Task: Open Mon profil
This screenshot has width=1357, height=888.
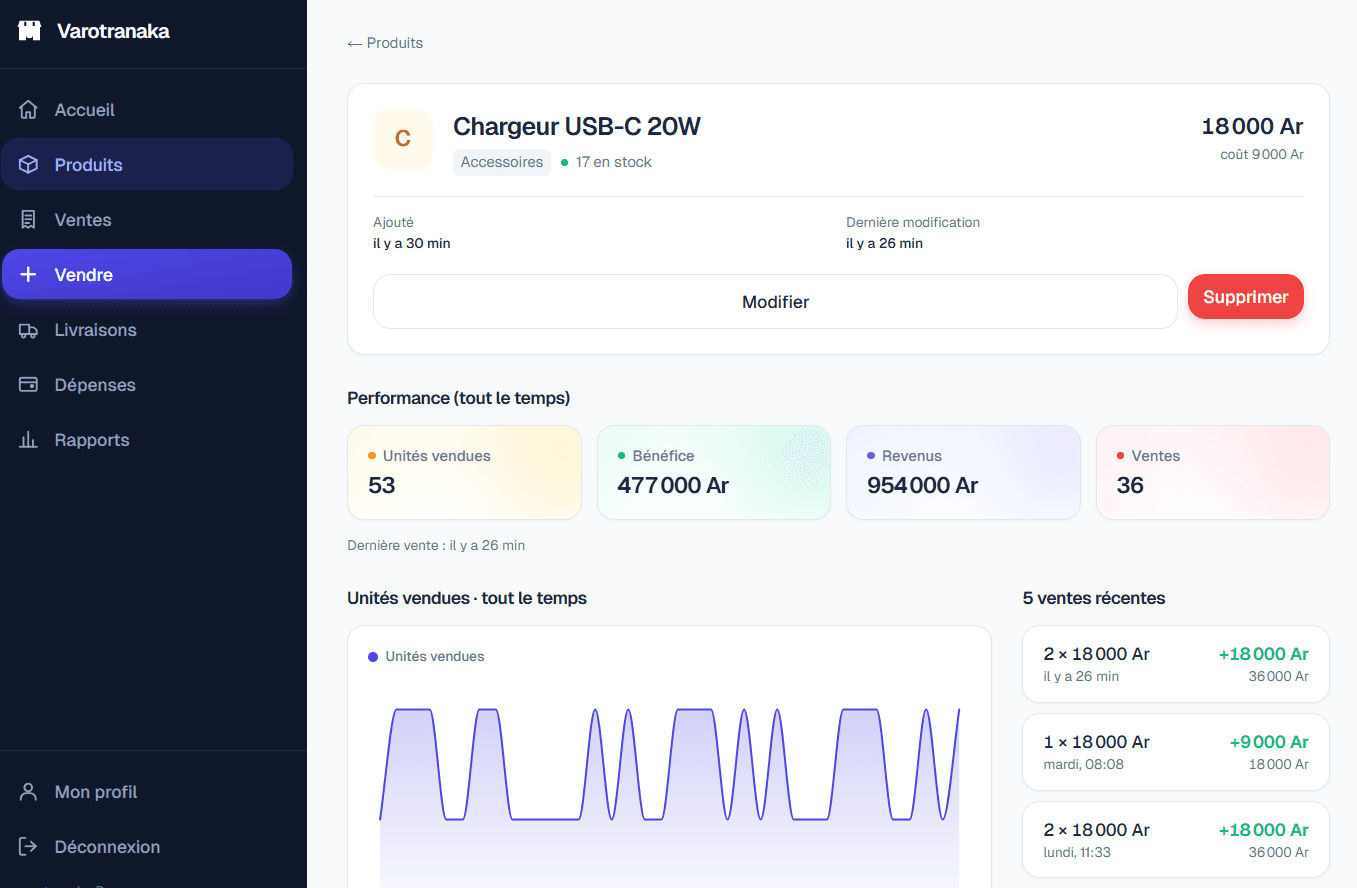Action: coord(147,792)
